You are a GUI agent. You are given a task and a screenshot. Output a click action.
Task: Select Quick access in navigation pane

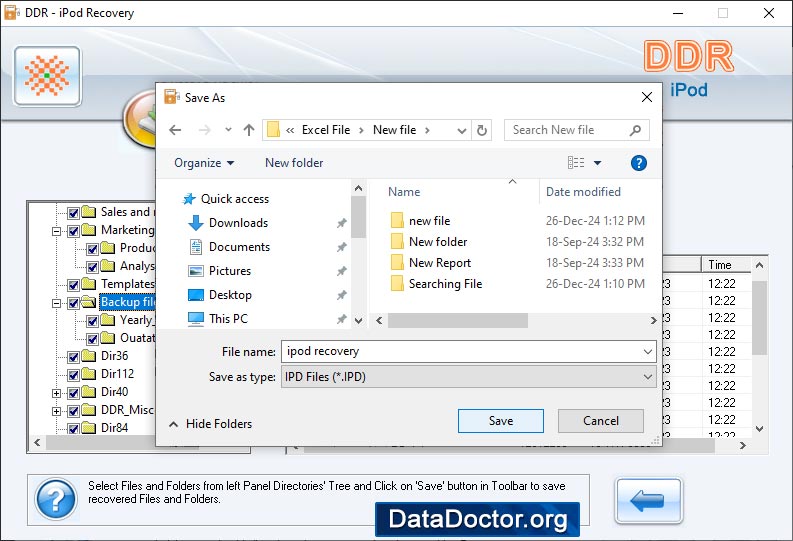click(x=235, y=199)
